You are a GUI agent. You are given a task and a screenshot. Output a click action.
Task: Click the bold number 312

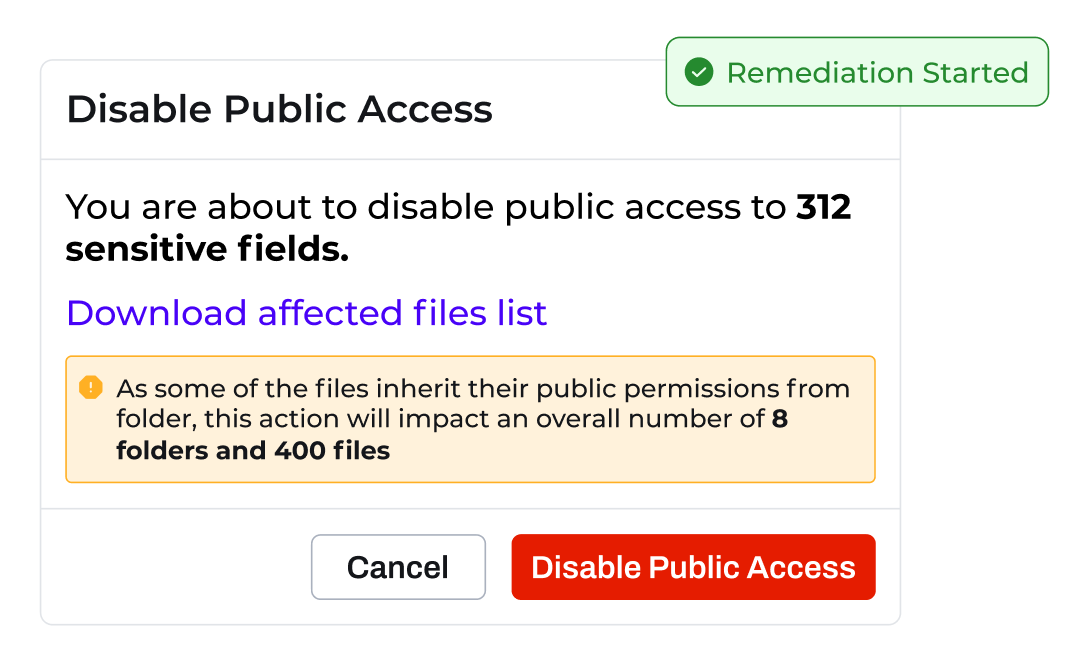coord(823,207)
